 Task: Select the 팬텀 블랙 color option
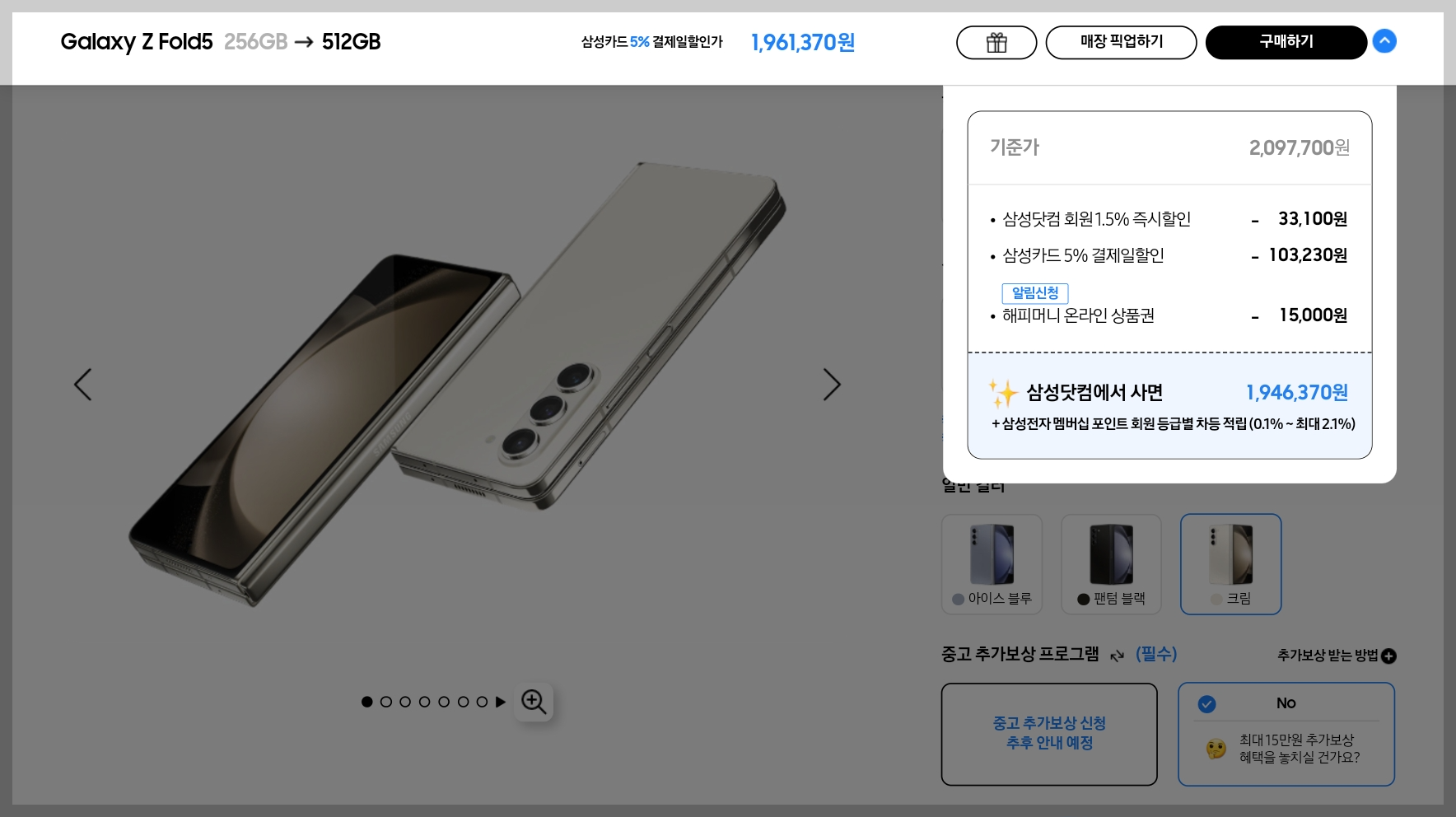pos(1111,564)
